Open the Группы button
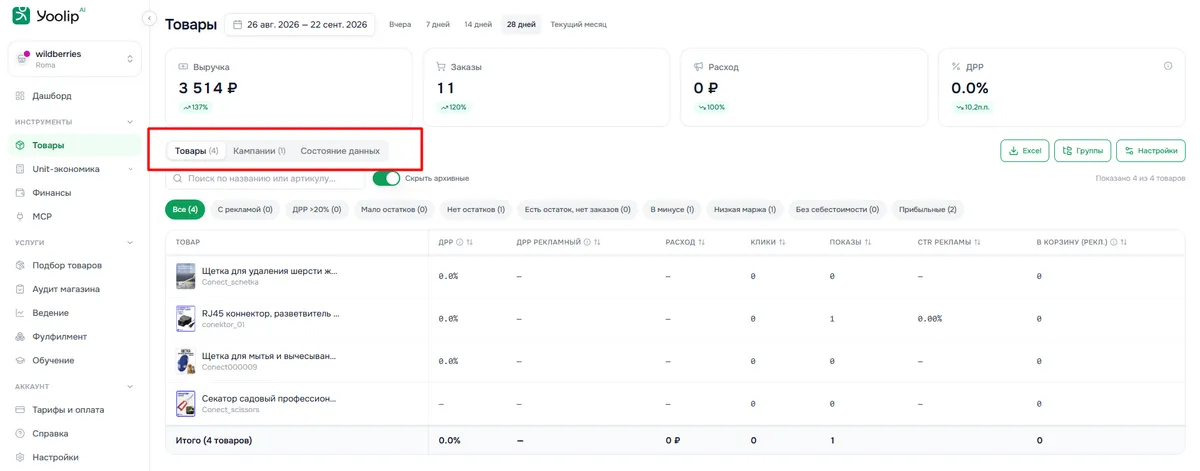The height and width of the screenshot is (471, 1200). 1082,151
